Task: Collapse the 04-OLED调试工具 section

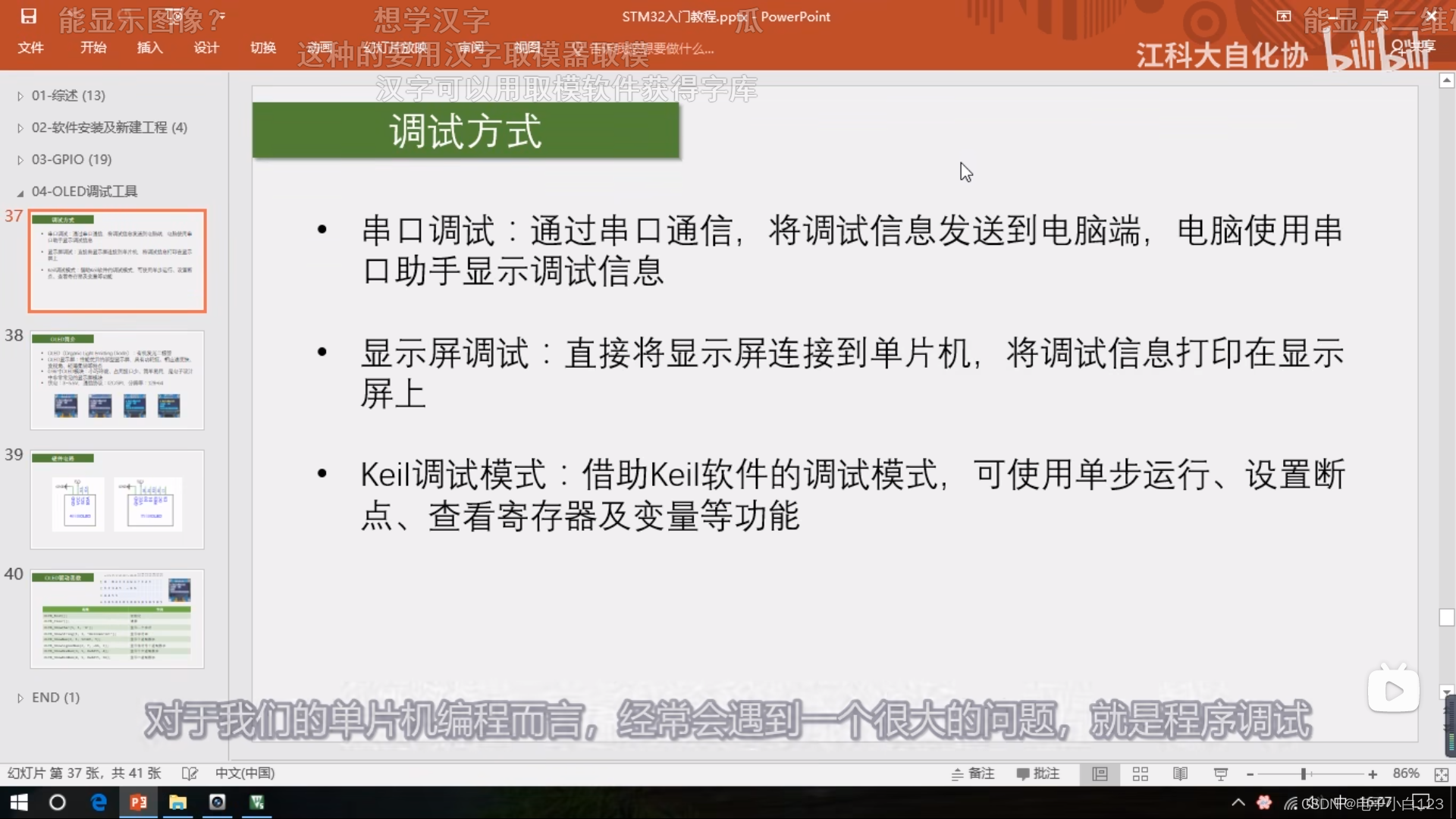Action: tap(20, 193)
